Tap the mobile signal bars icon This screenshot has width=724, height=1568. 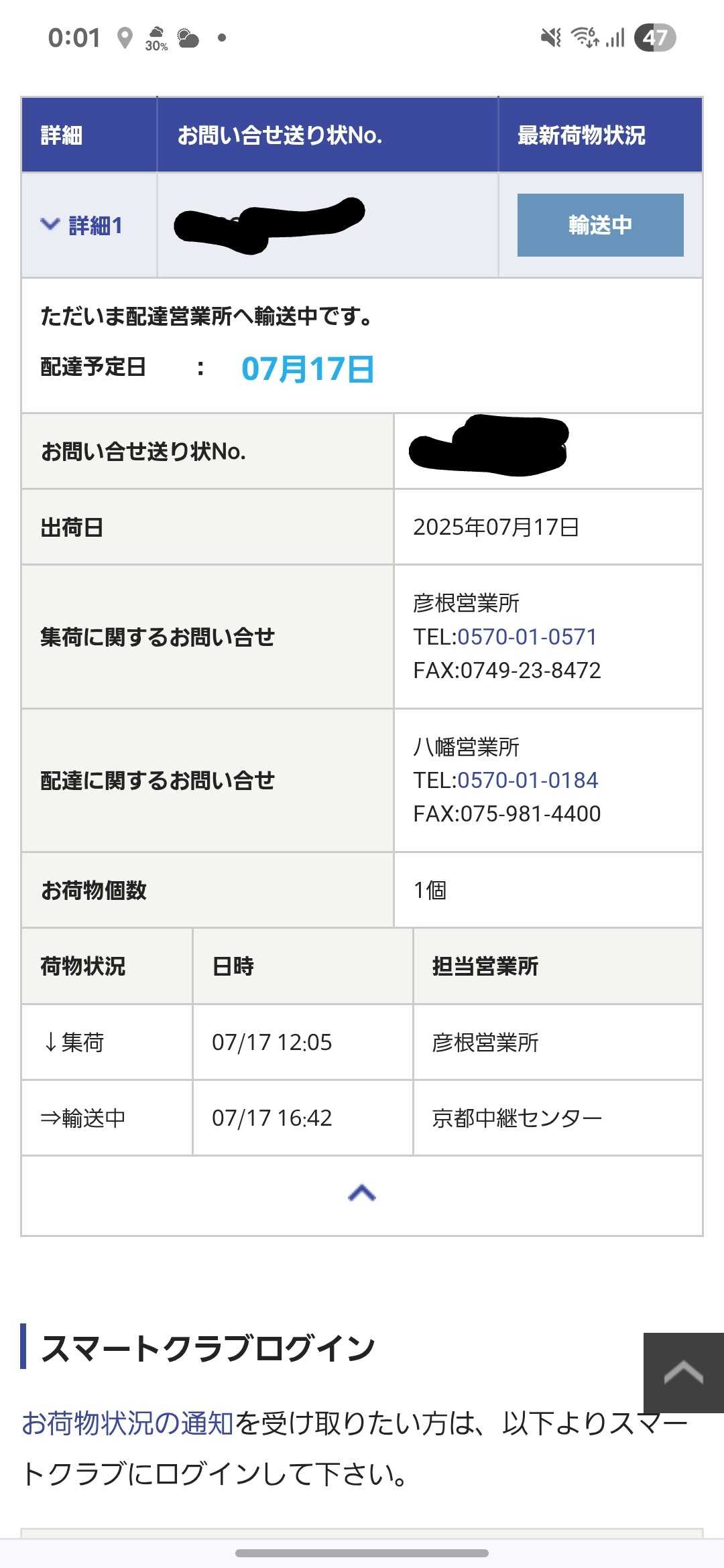click(616, 38)
